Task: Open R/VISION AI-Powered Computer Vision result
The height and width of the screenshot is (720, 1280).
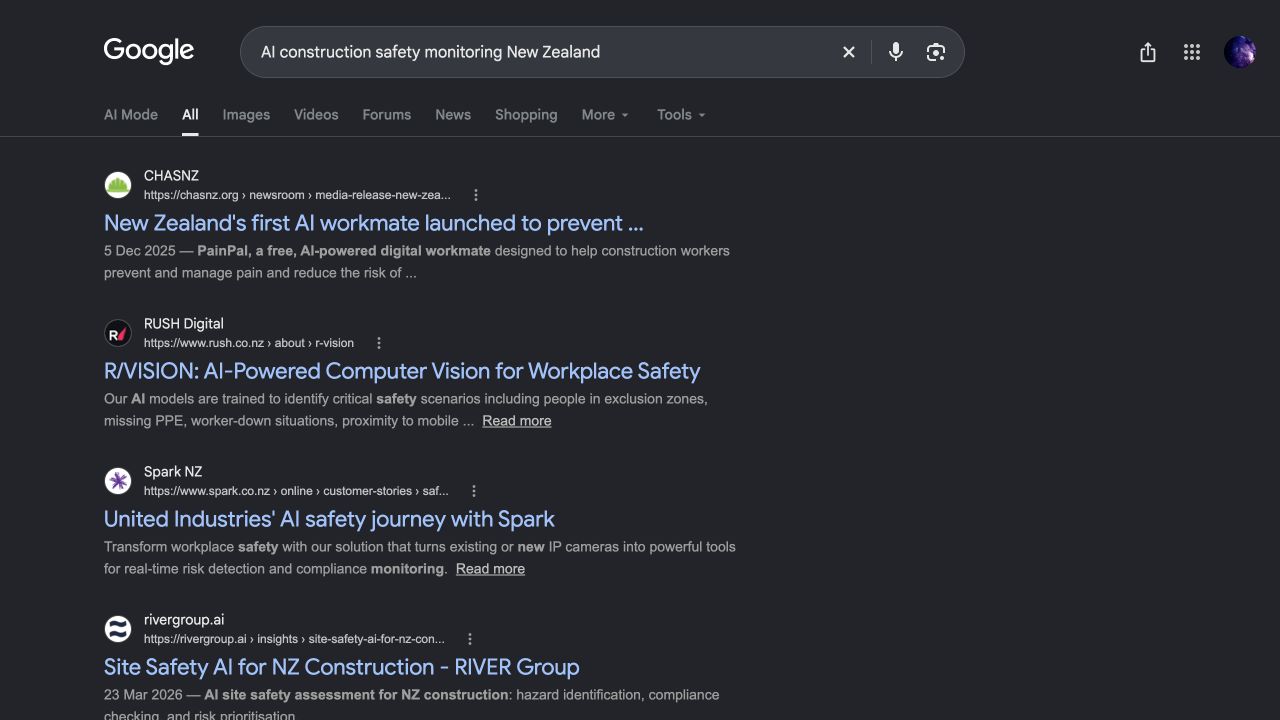Action: pyautogui.click(x=402, y=371)
